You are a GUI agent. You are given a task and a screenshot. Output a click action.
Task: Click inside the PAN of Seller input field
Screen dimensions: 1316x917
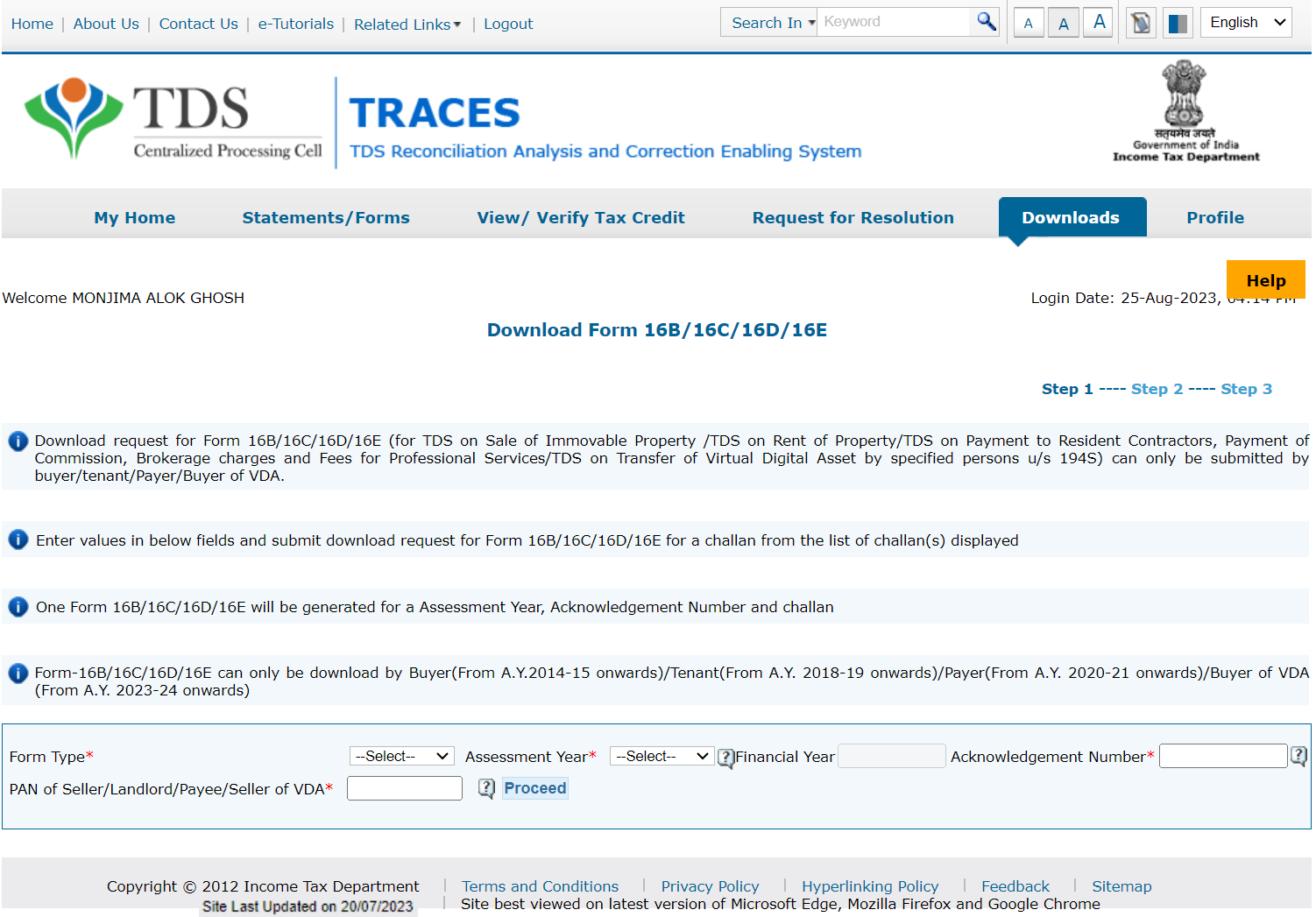click(x=404, y=787)
